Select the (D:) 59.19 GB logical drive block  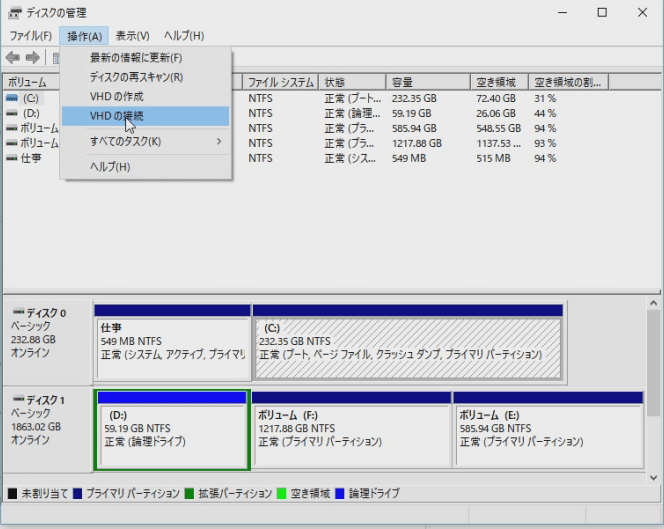[x=172, y=429]
